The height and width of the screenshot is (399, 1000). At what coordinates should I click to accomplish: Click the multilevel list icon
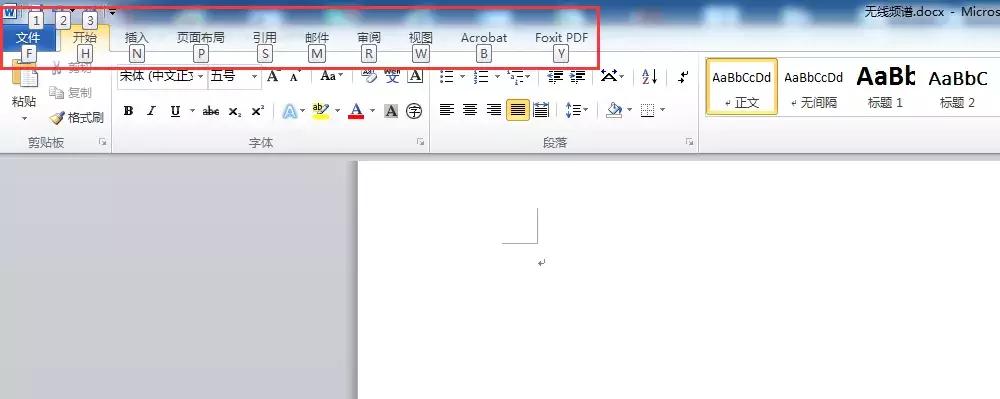pyautogui.click(x=515, y=77)
